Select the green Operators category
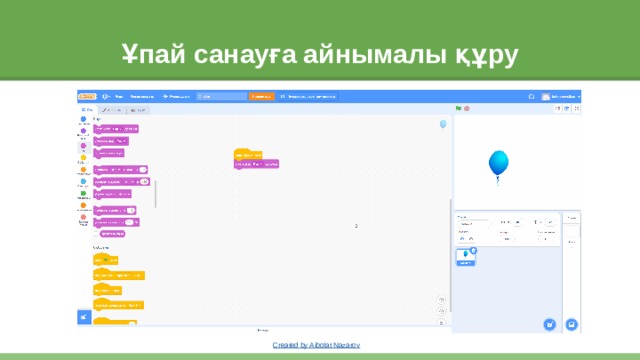Screen dimensions: 640x360 click(x=83, y=195)
